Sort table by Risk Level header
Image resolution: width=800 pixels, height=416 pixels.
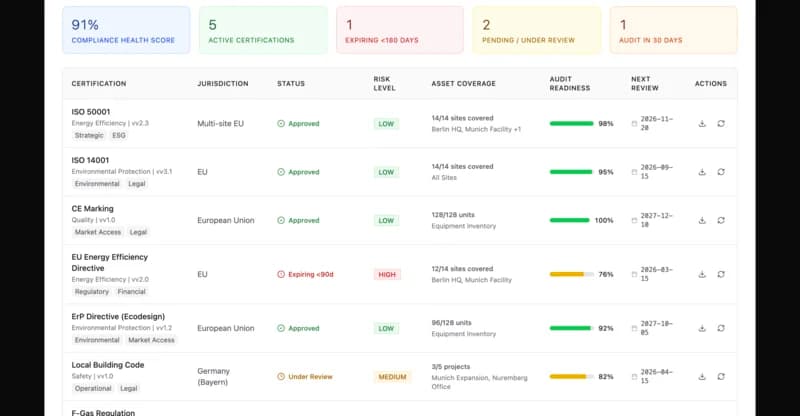pos(384,83)
